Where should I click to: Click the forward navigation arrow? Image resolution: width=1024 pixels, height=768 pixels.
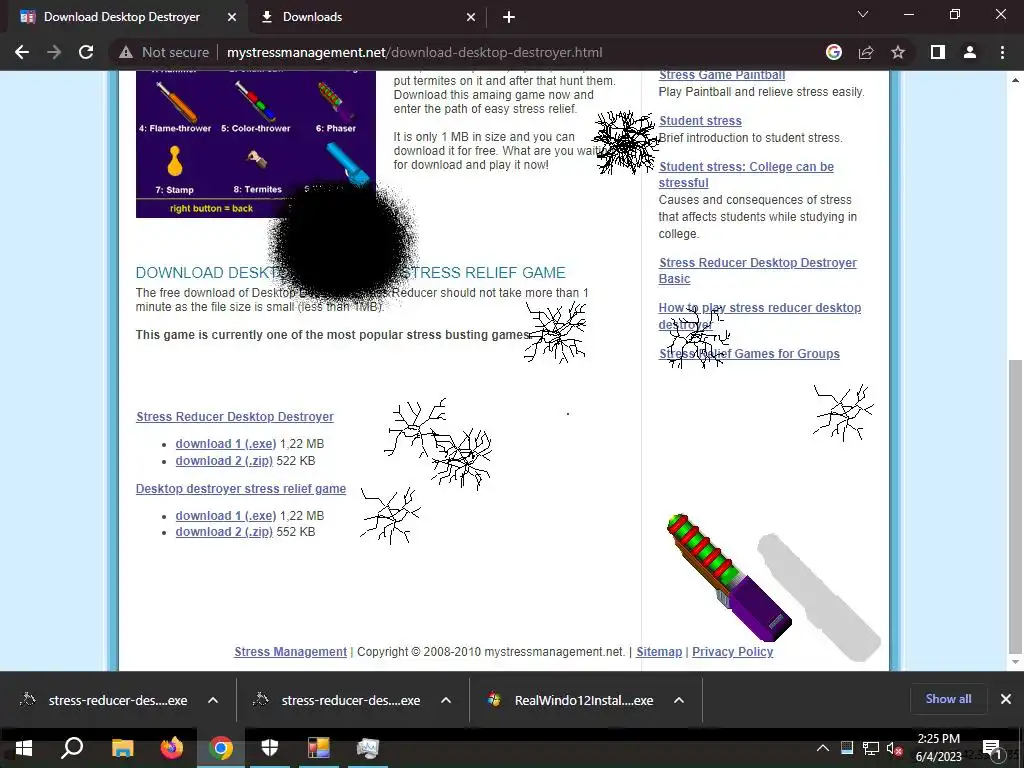point(54,52)
